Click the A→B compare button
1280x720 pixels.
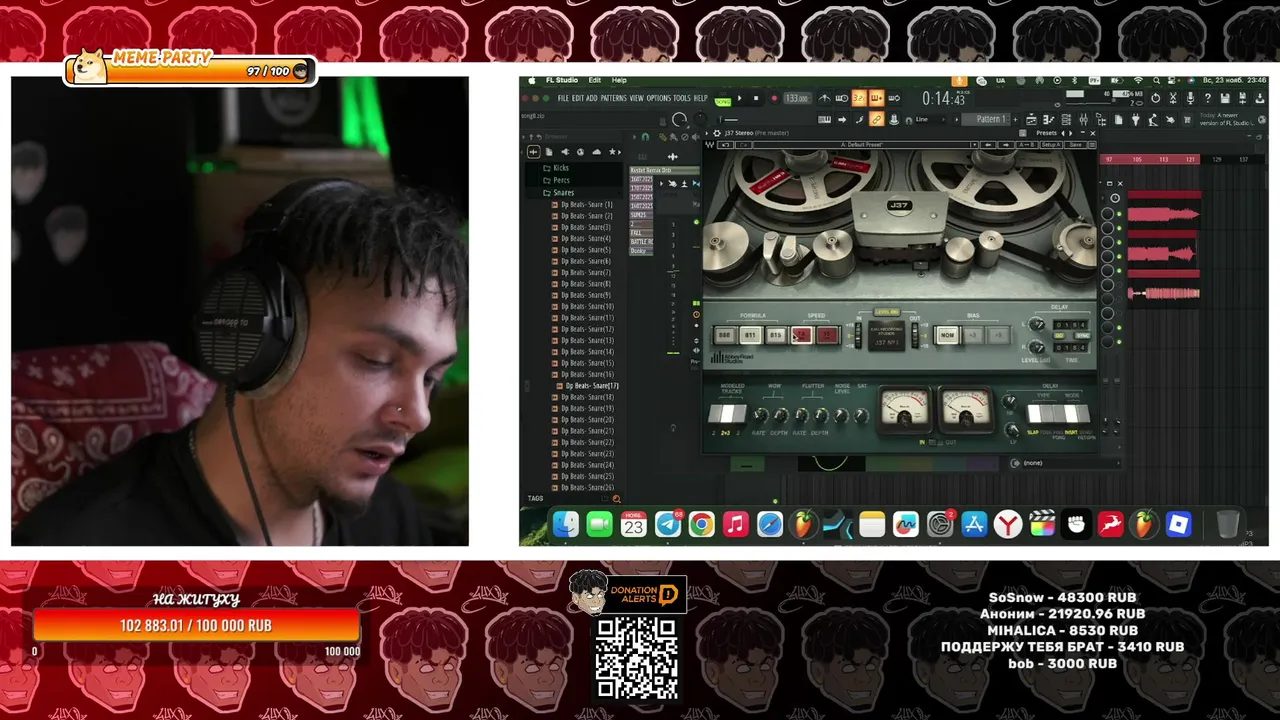1025,145
